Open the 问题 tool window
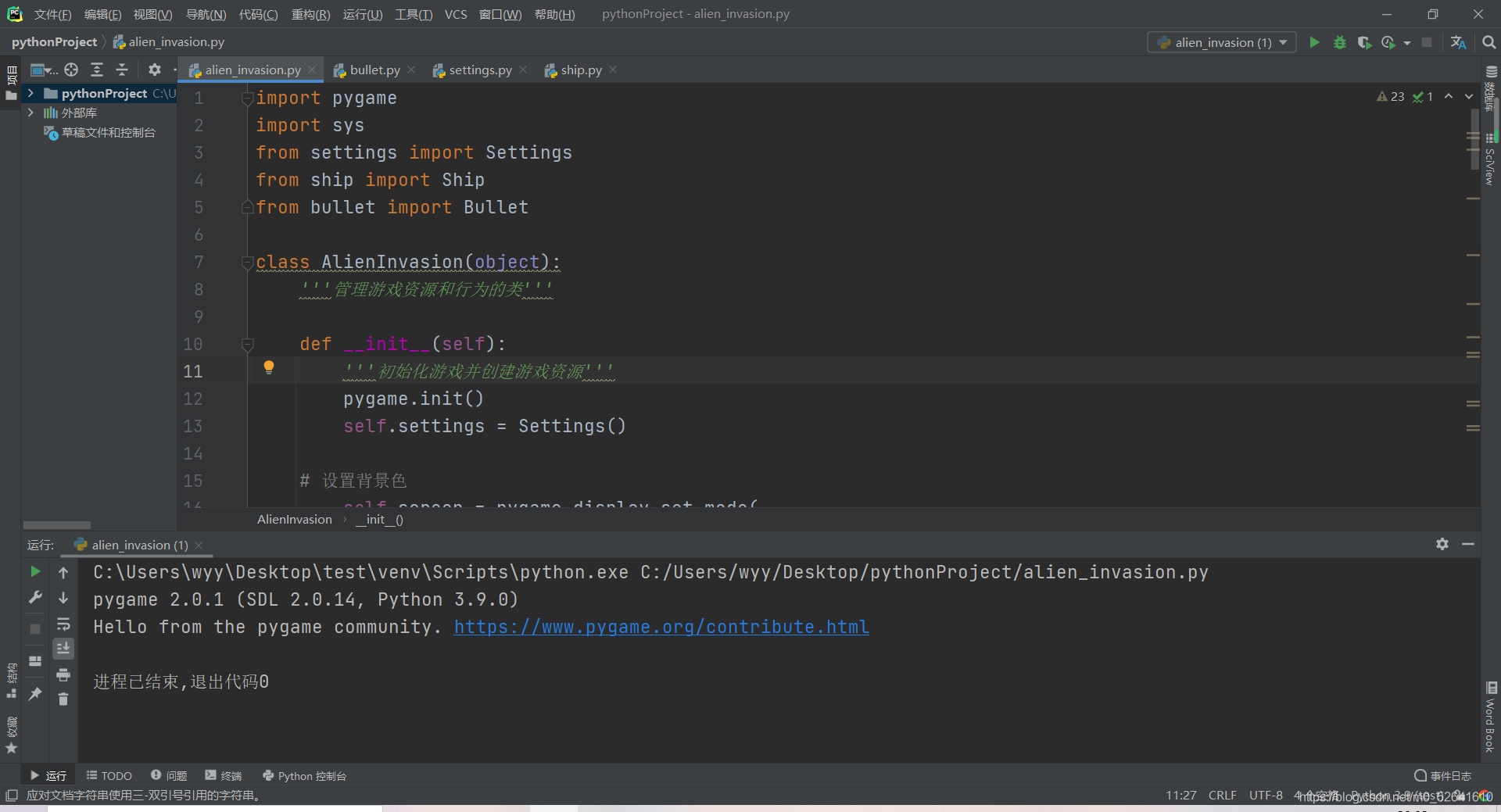1501x812 pixels. 169,775
